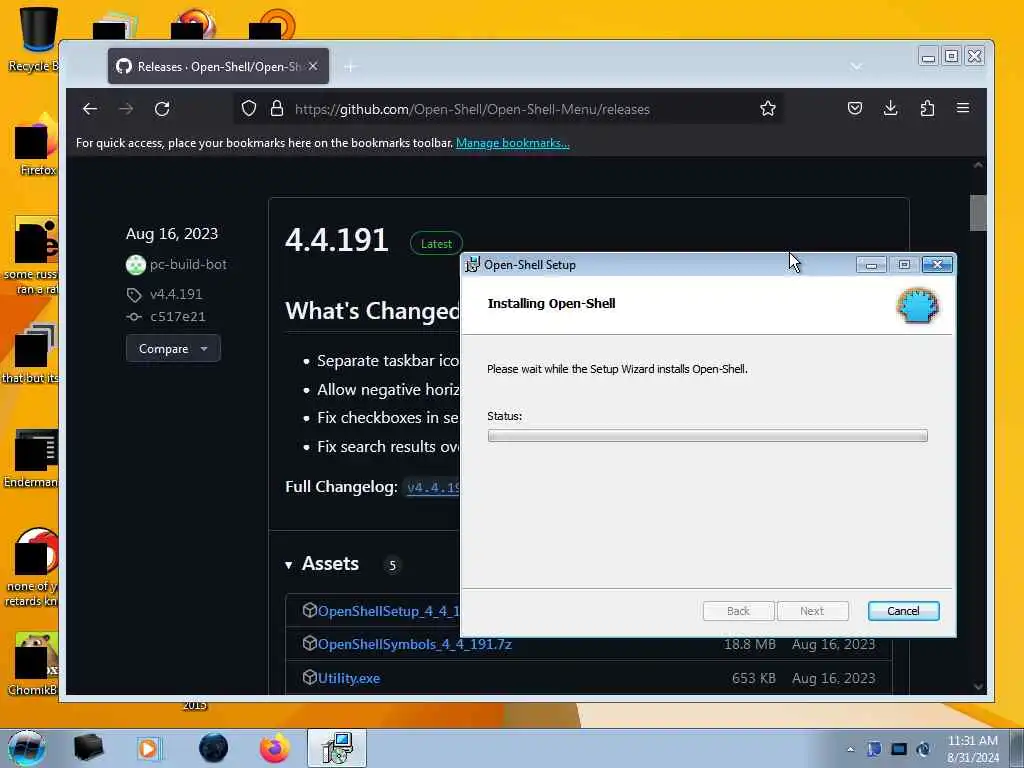Open the Firefox downloads panel
Screen dimensions: 1024x768
coord(891,108)
